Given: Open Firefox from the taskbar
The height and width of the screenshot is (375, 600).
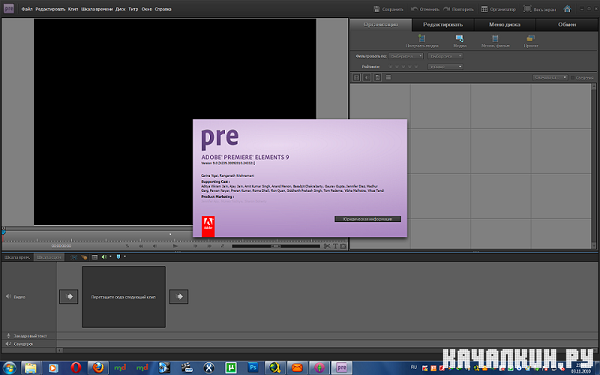Looking at the screenshot, I should pyautogui.click(x=98, y=368).
